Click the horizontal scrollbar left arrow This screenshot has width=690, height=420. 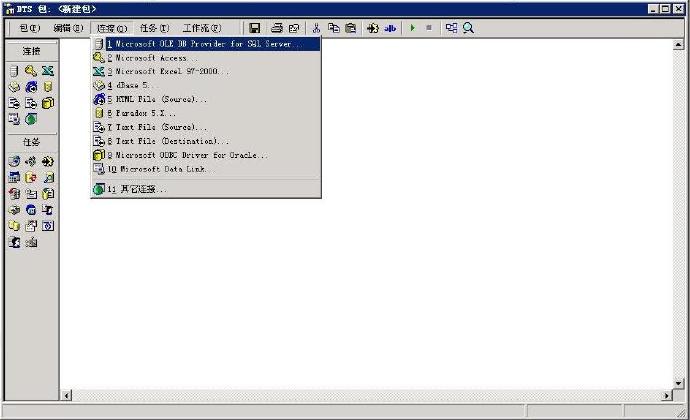point(66,395)
